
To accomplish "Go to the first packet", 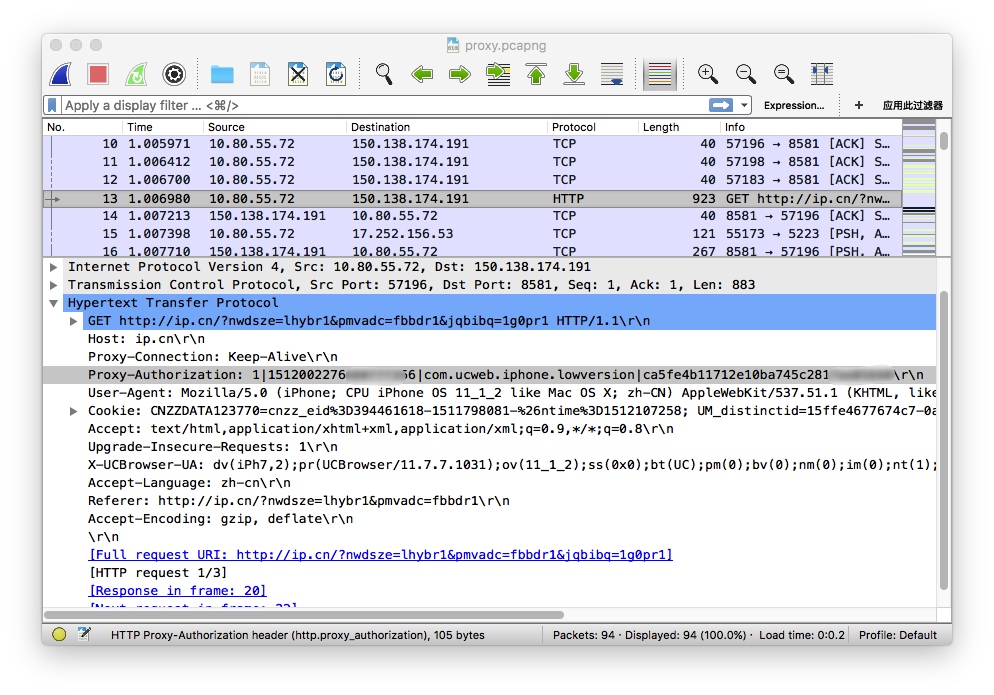I will tap(536, 74).
